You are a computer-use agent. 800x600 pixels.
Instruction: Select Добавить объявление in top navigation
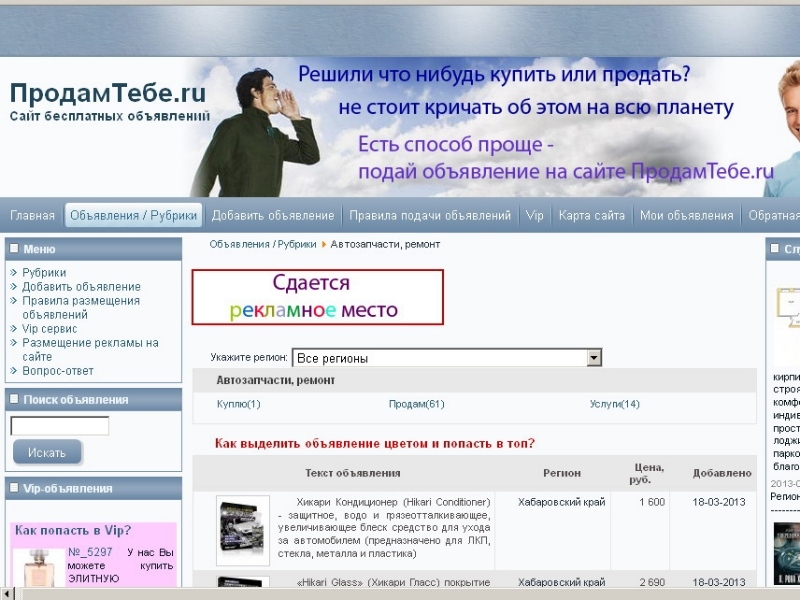pyautogui.click(x=273, y=215)
